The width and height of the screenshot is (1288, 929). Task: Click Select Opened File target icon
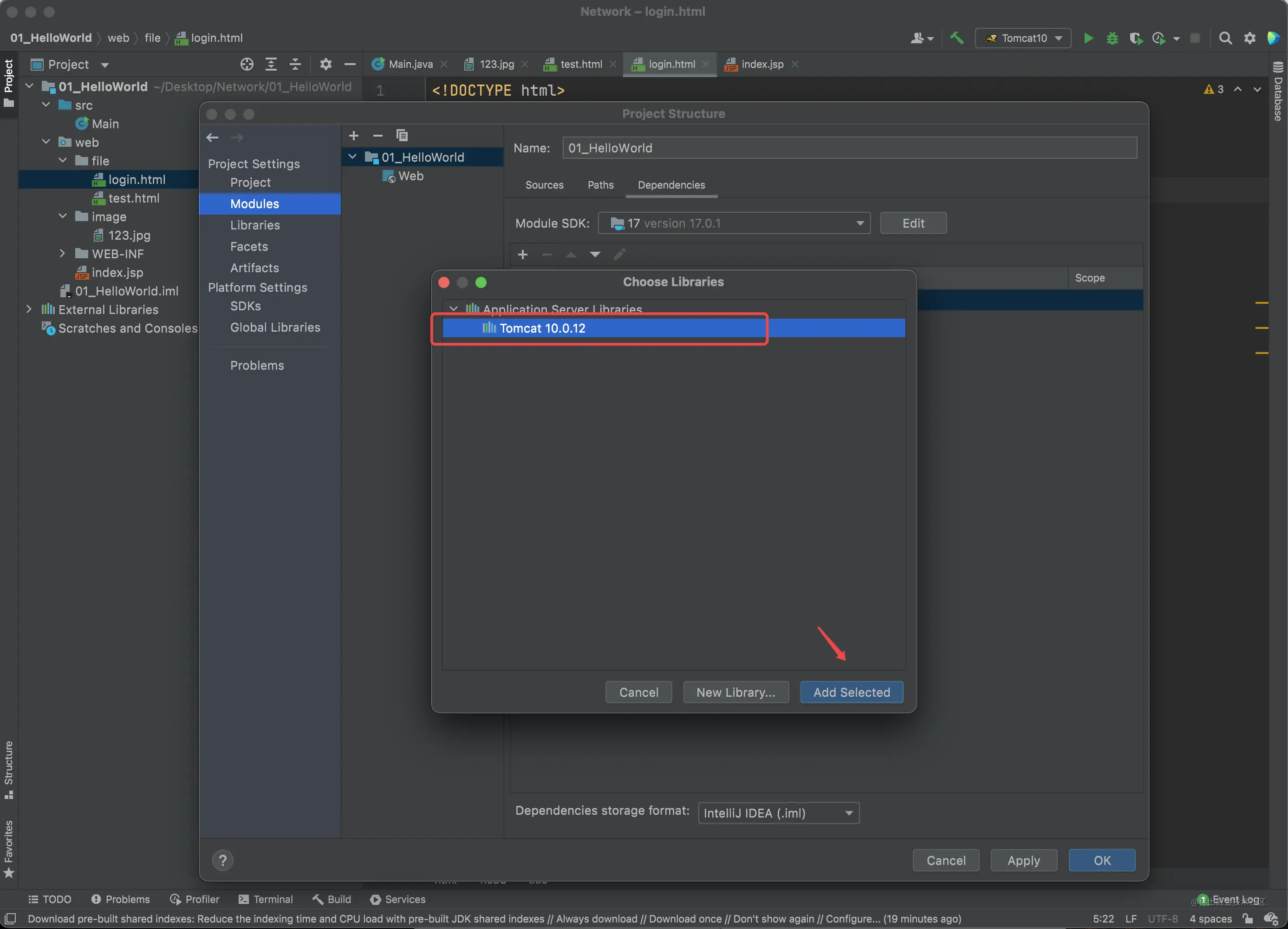click(x=247, y=64)
